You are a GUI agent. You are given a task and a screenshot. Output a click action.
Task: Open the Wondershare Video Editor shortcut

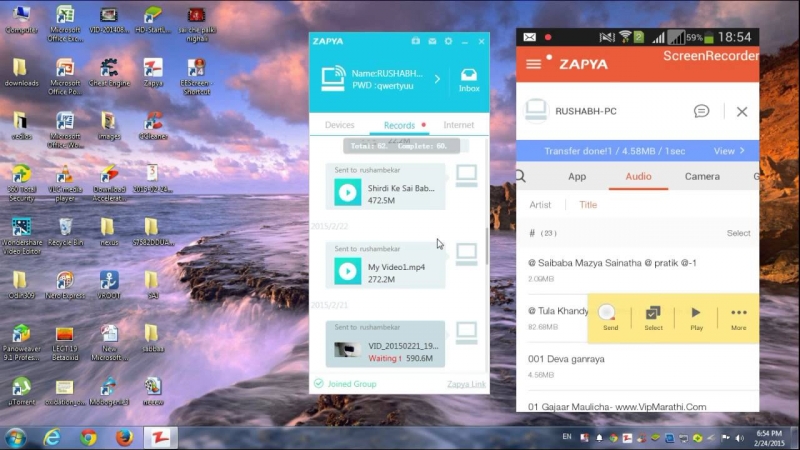click(x=21, y=236)
